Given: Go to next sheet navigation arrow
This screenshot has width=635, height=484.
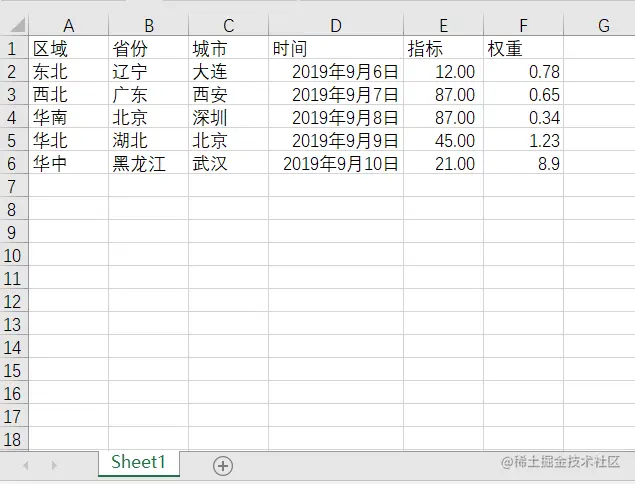Looking at the screenshot, I should (54, 466).
